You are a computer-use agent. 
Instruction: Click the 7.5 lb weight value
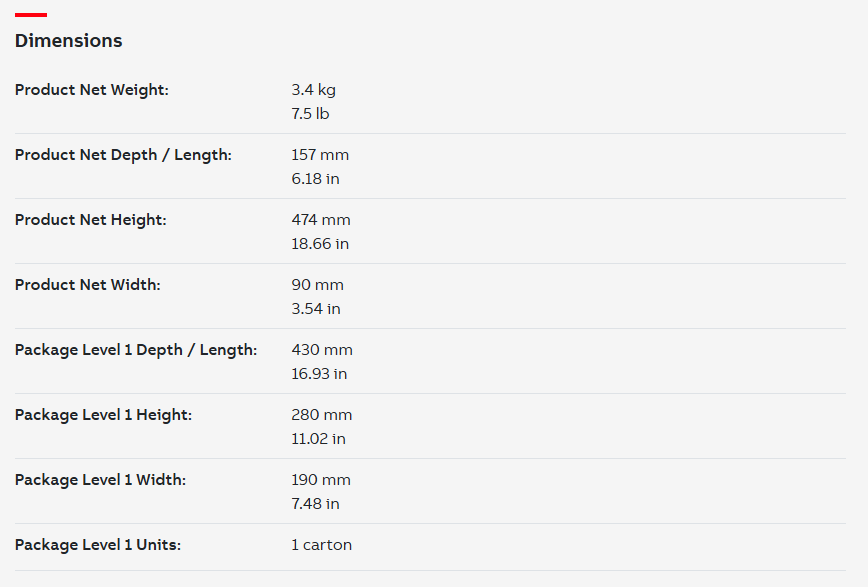310,114
